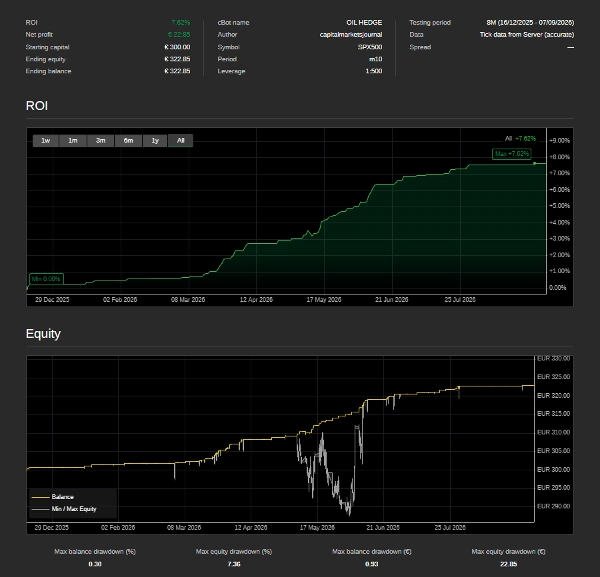Click 17 May 2026 on Equity chart axis
This screenshot has height=577, width=600.
pos(317,528)
